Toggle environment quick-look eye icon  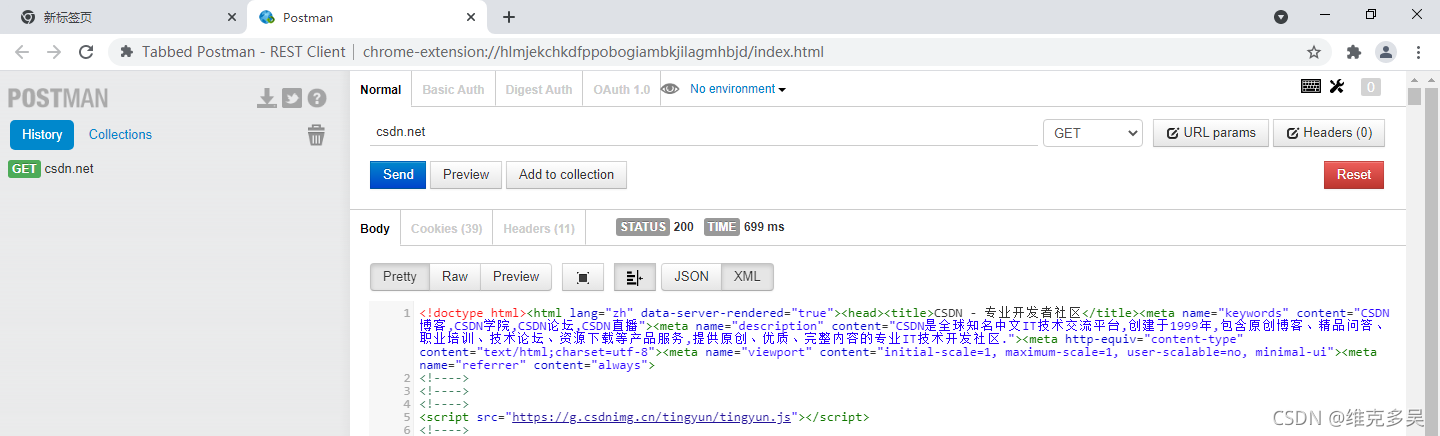coord(670,89)
